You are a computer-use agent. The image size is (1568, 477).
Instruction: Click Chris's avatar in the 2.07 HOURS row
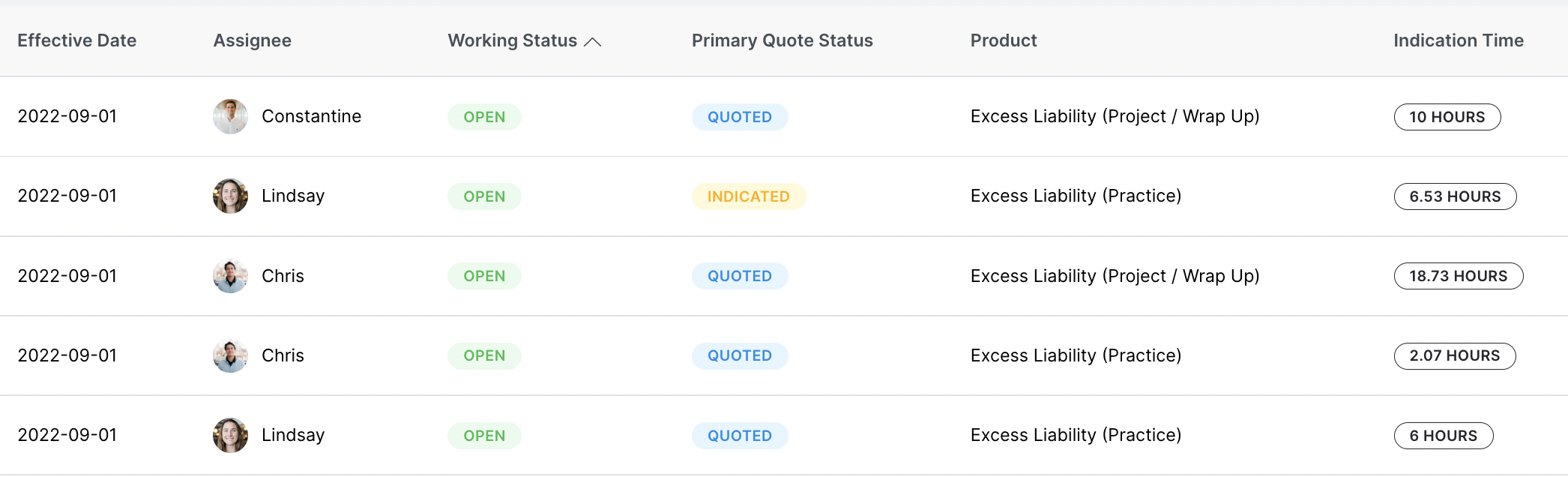[x=230, y=355]
